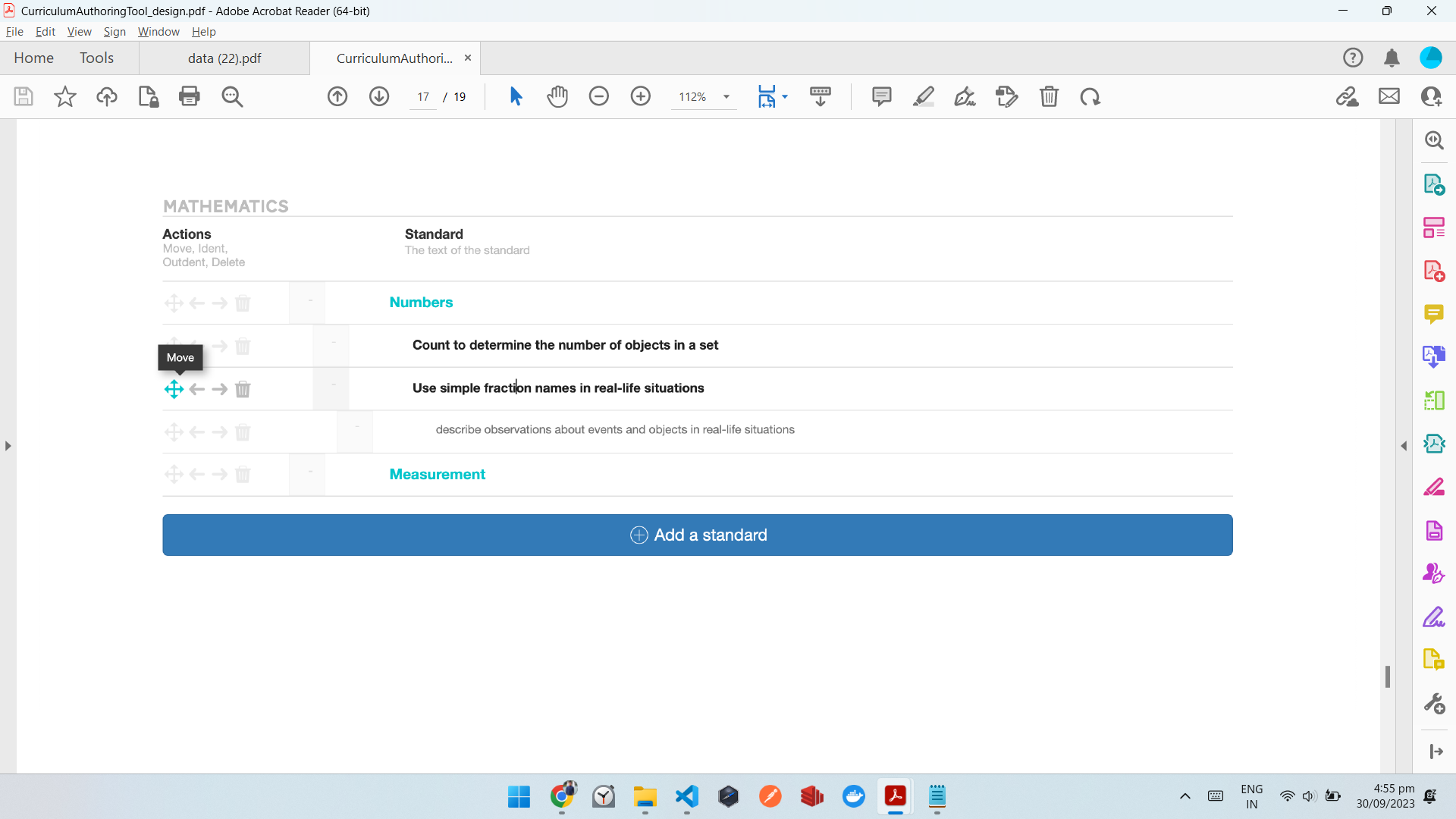Open the notifications bell
The height and width of the screenshot is (819, 1456).
(1392, 58)
